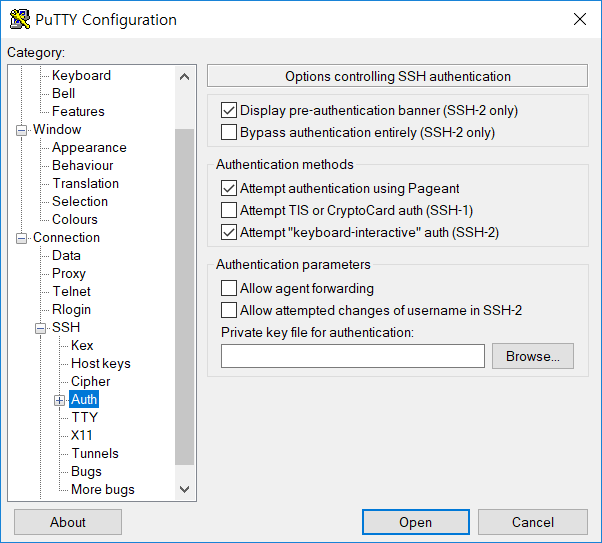Open the Proxy settings category
The height and width of the screenshot is (543, 602).
click(69, 273)
